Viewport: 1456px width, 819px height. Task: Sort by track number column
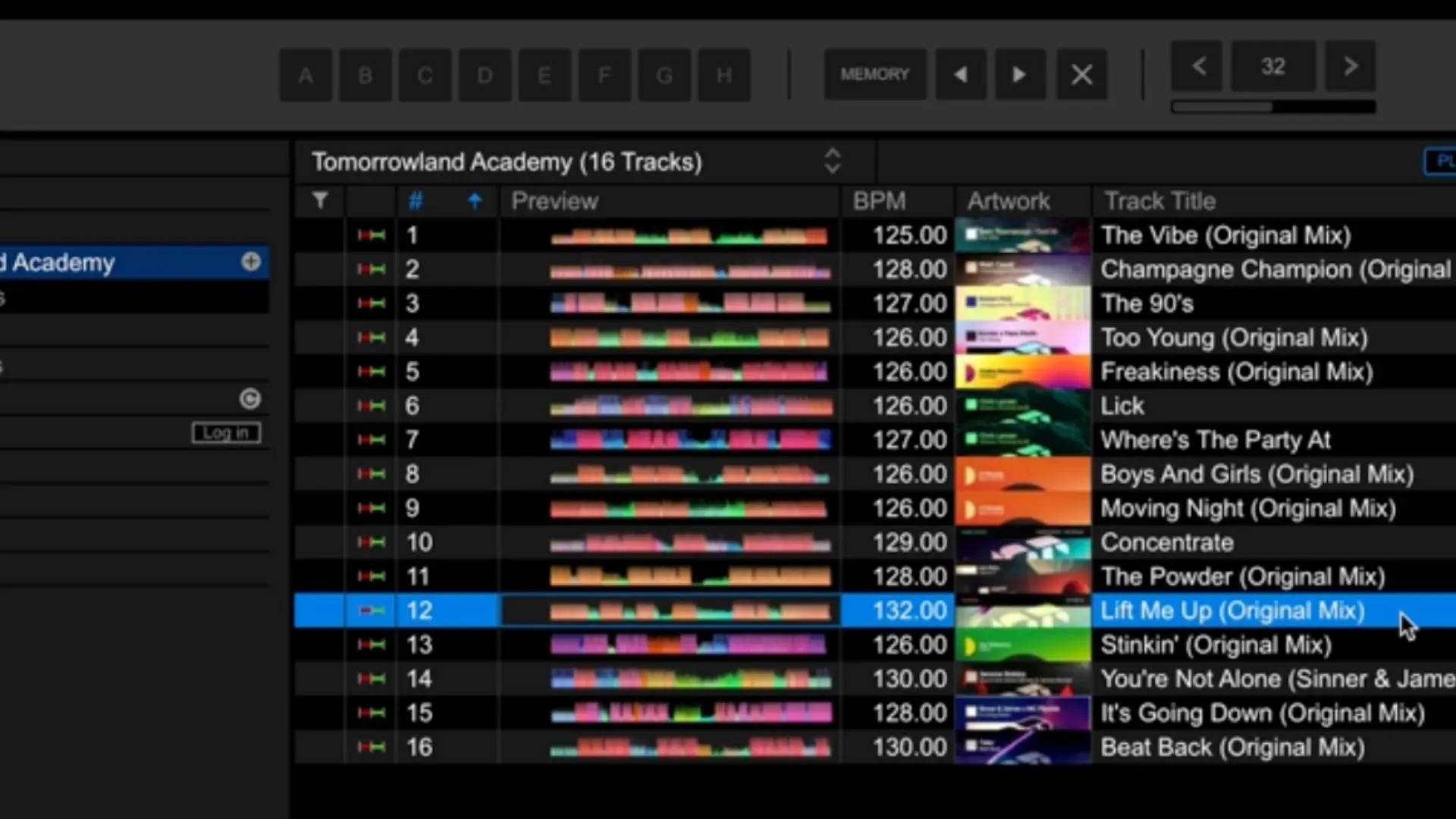[x=416, y=201]
